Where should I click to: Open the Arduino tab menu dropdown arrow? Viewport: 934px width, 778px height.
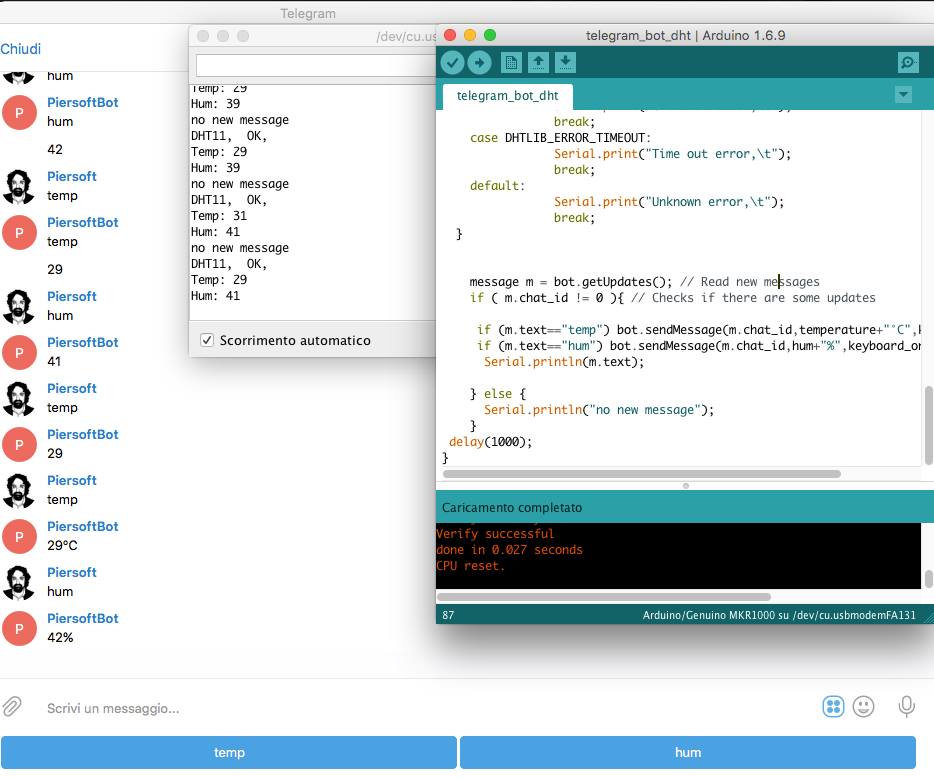903,95
